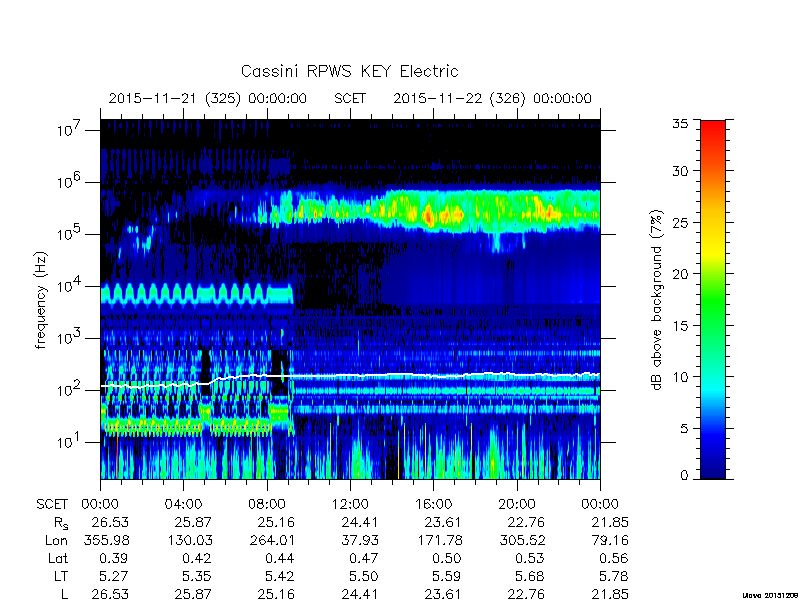Click the colorbar tick value 20

pos(680,273)
